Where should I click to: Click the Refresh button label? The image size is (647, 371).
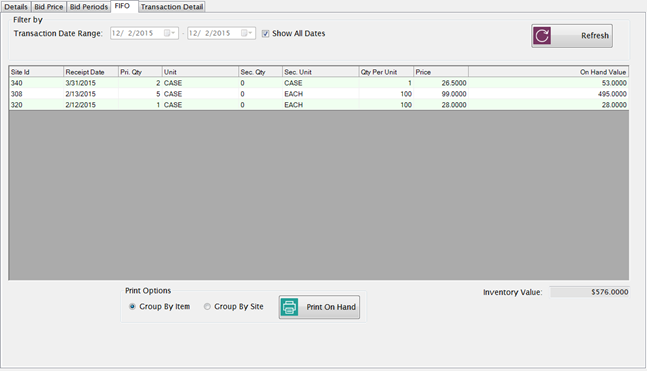(x=595, y=35)
